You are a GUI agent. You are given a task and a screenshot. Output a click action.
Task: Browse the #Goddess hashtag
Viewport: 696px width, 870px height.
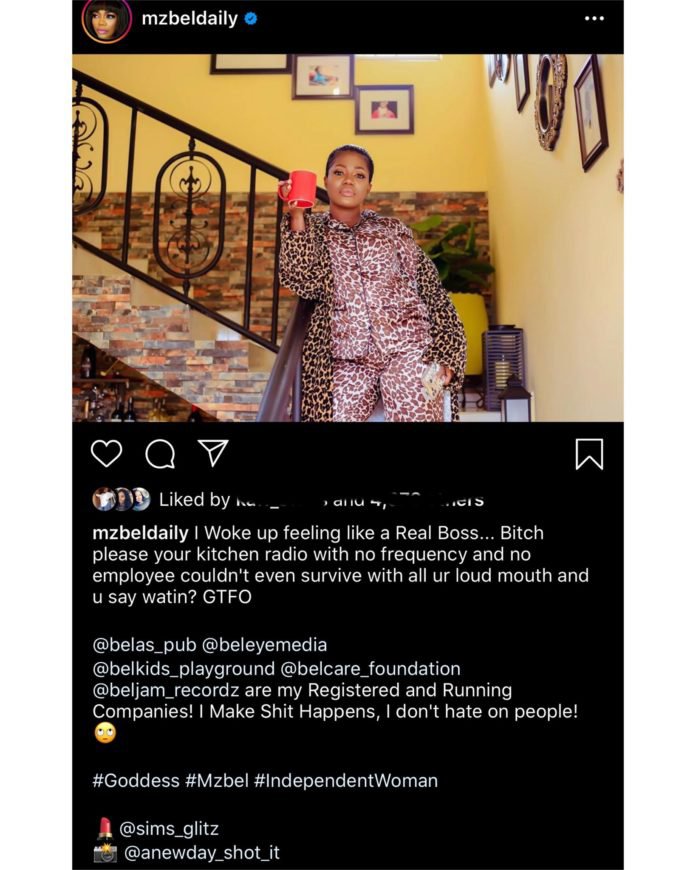point(136,781)
